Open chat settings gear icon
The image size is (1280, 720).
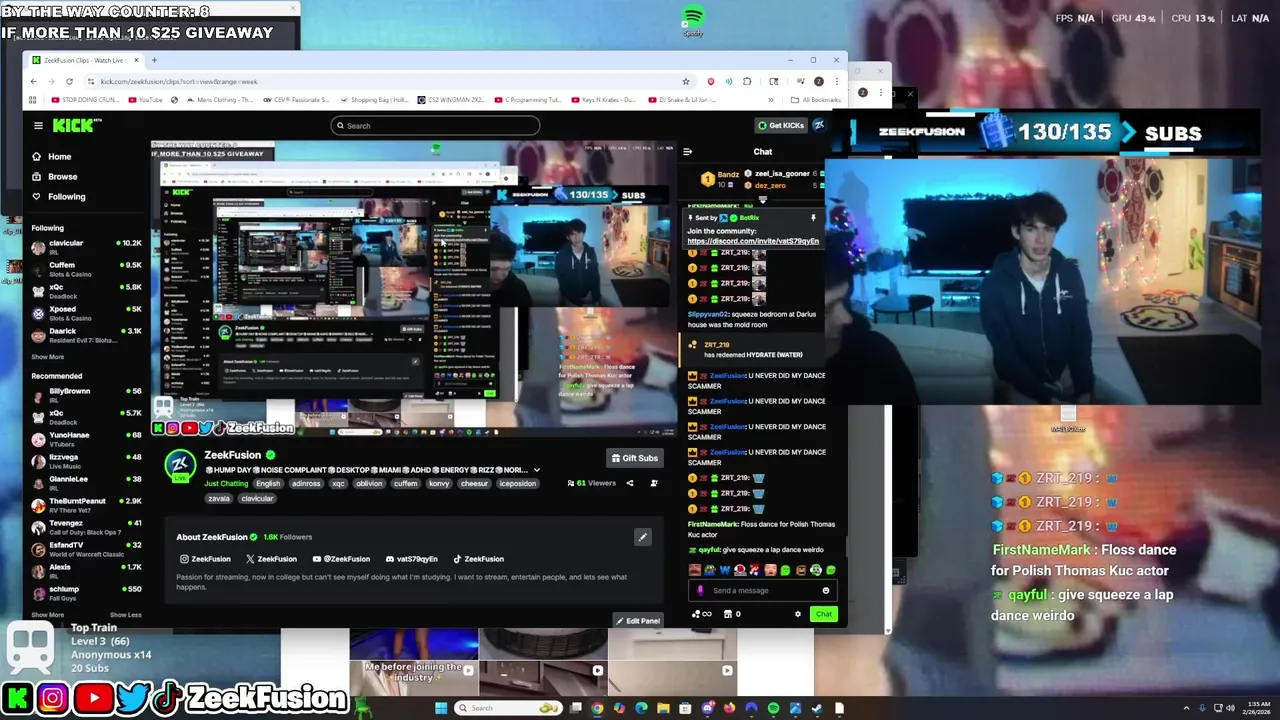click(x=798, y=614)
